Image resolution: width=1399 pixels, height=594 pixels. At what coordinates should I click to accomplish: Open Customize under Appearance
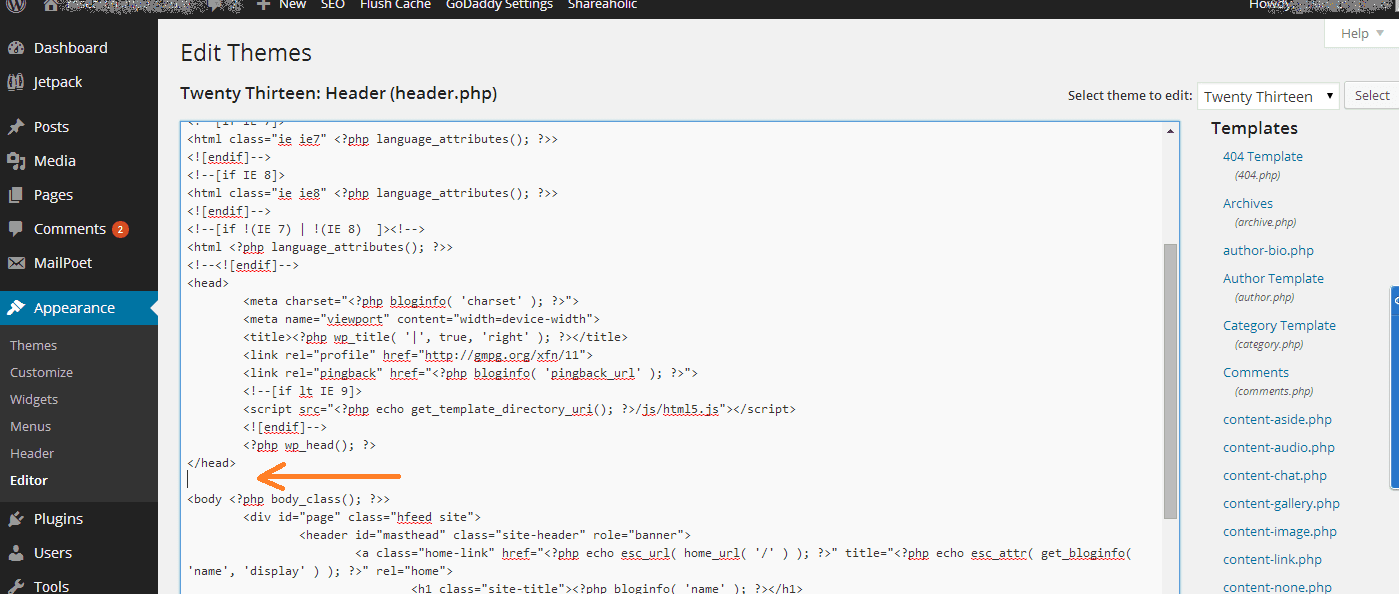[41, 372]
